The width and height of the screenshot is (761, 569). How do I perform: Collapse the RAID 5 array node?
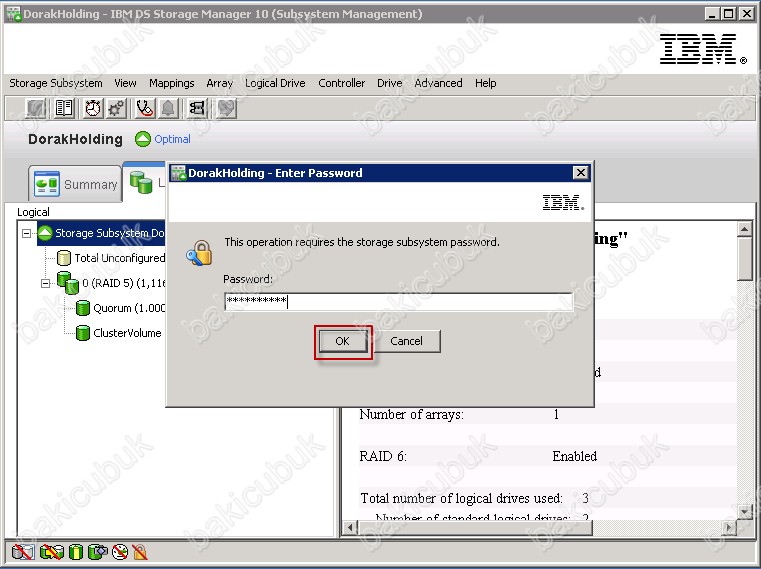[x=46, y=283]
